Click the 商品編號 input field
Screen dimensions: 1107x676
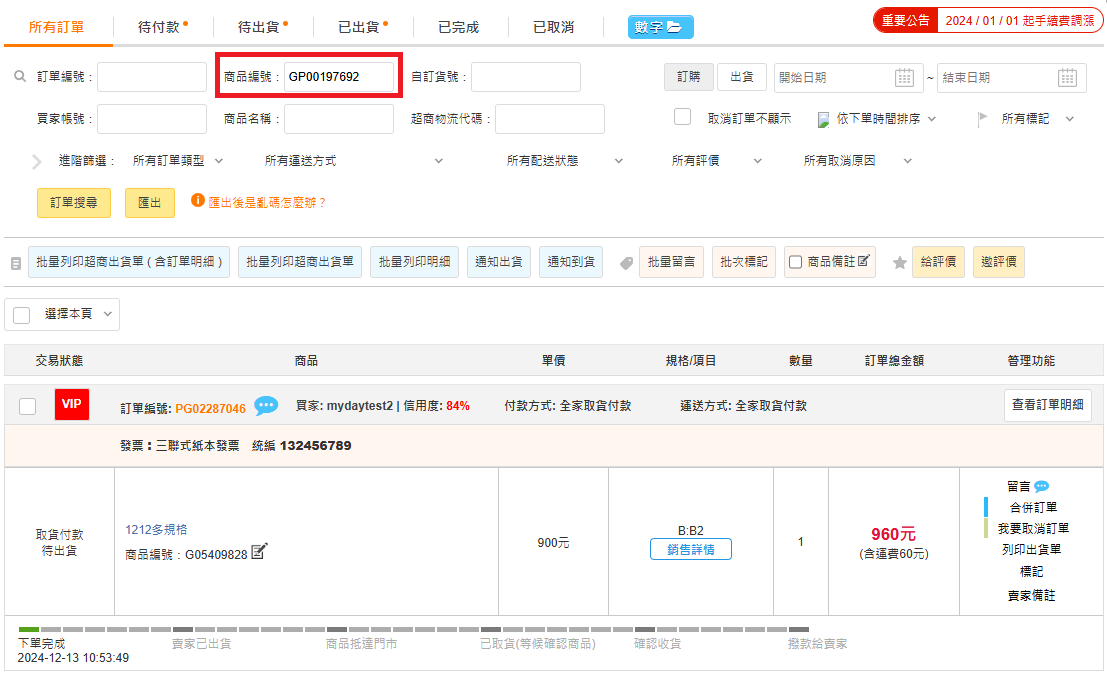[x=339, y=77]
